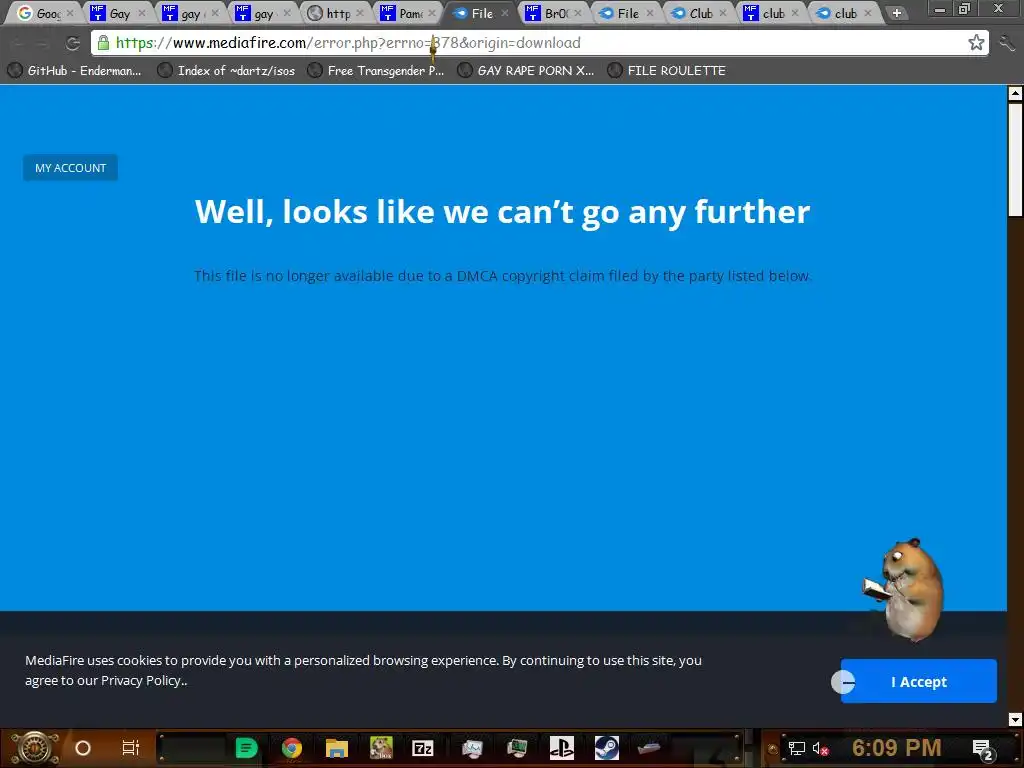Image resolution: width=1024 pixels, height=768 pixels.
Task: Open Cortana circle icon on taskbar
Action: [x=83, y=748]
